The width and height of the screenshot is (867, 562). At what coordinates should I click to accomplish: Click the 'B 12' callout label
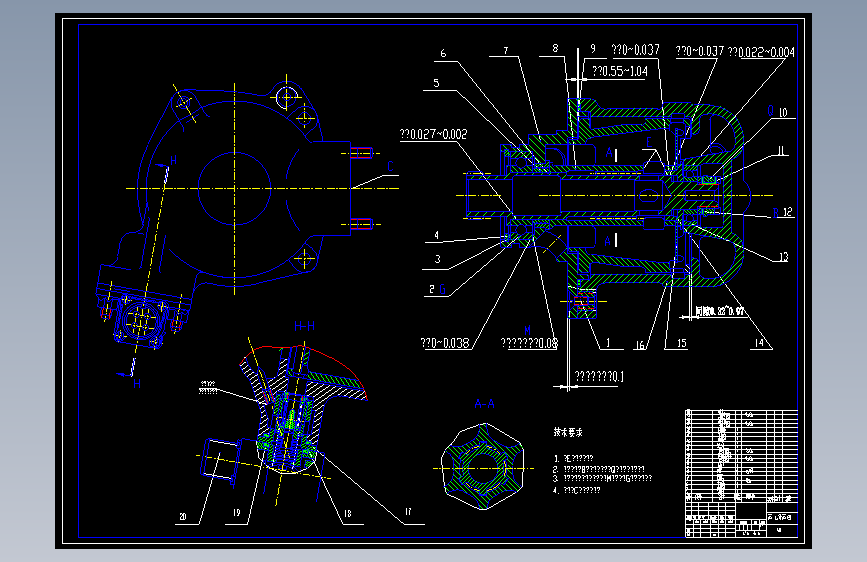click(782, 212)
